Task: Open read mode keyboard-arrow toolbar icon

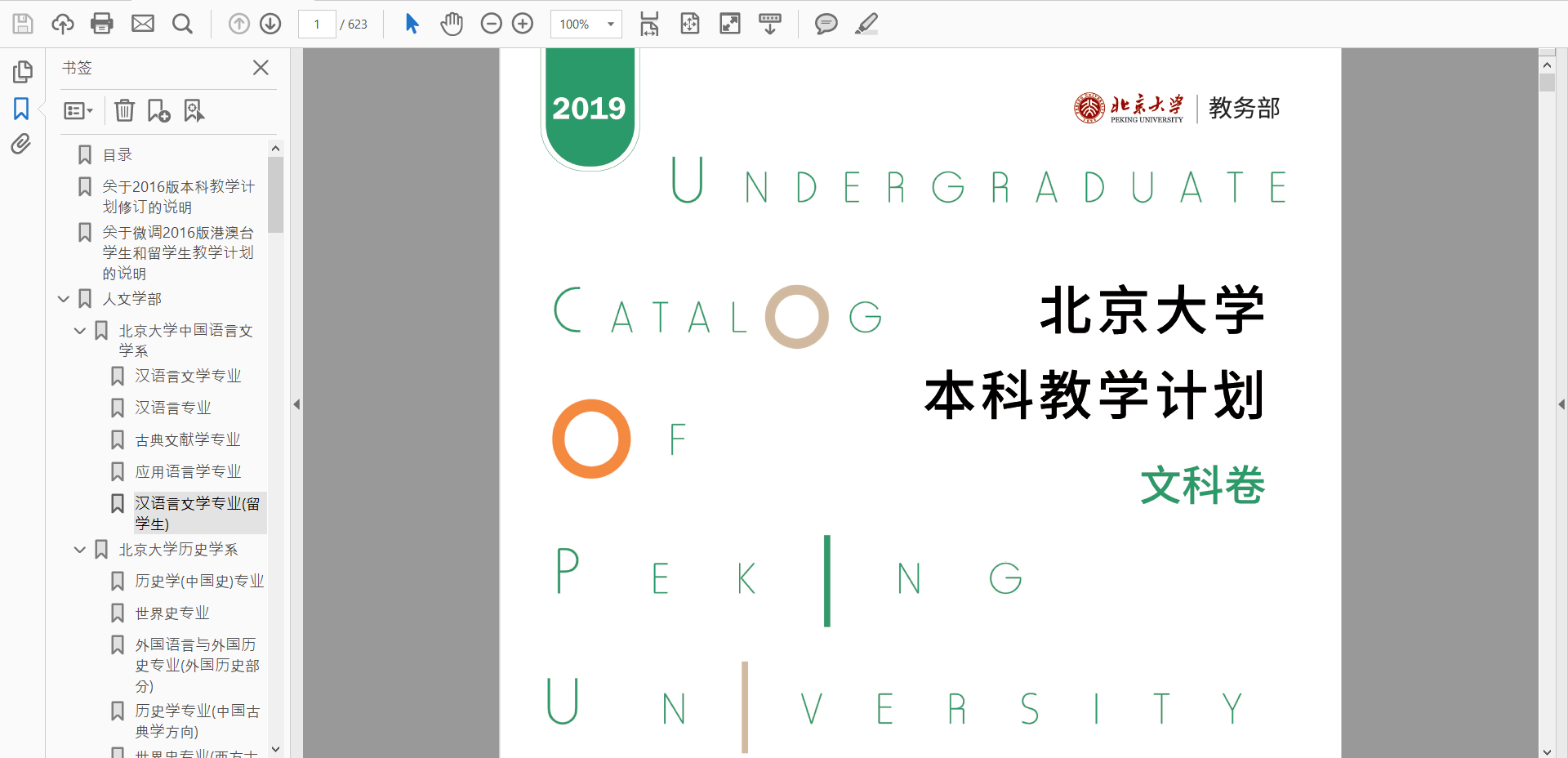Action: point(770,24)
